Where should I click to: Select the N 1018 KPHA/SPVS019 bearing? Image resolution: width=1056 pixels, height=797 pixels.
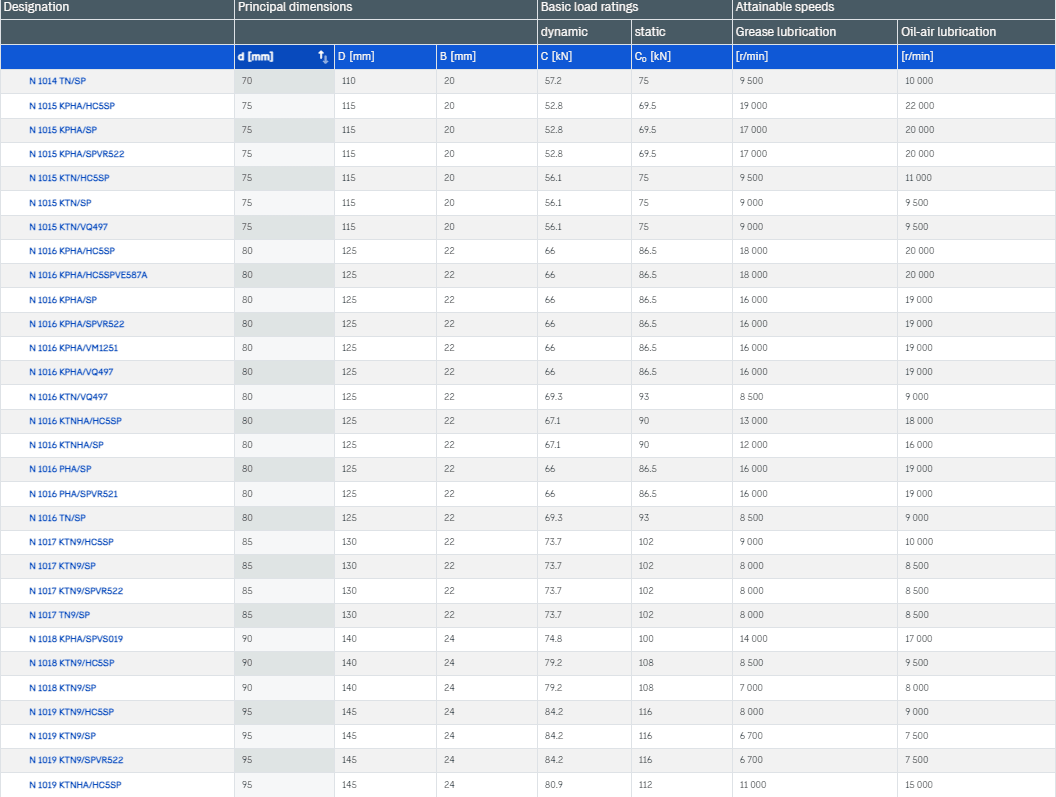pos(76,639)
